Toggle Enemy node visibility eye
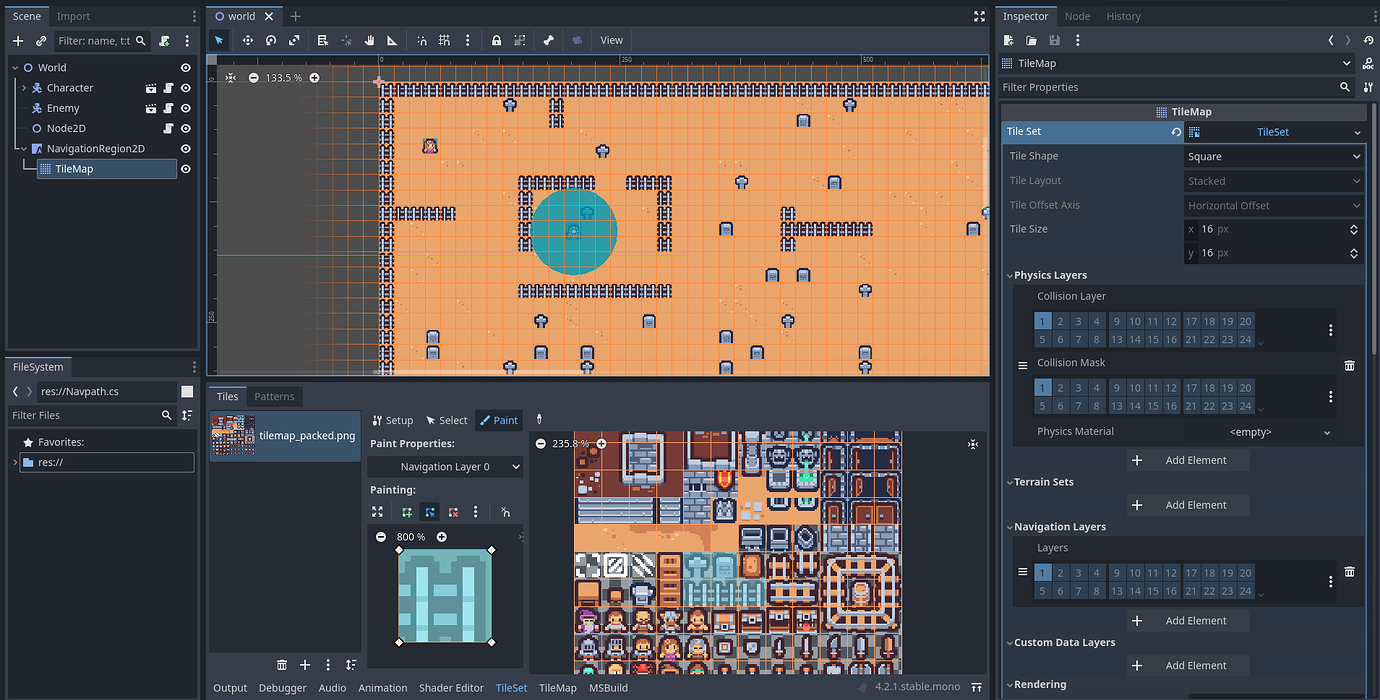Screen dimensions: 1380x700 (184, 107)
